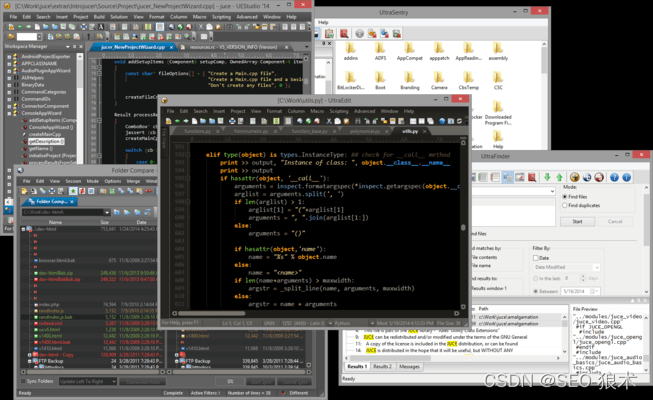
Task: Select getDescription () in Workspace Manager tree
Action: pos(46,142)
